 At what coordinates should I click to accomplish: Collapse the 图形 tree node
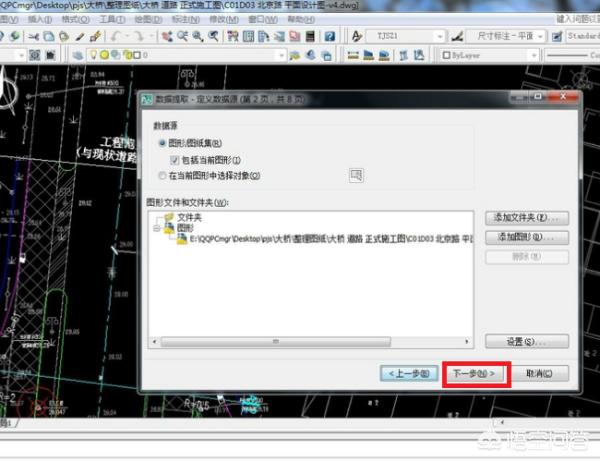tap(157, 228)
